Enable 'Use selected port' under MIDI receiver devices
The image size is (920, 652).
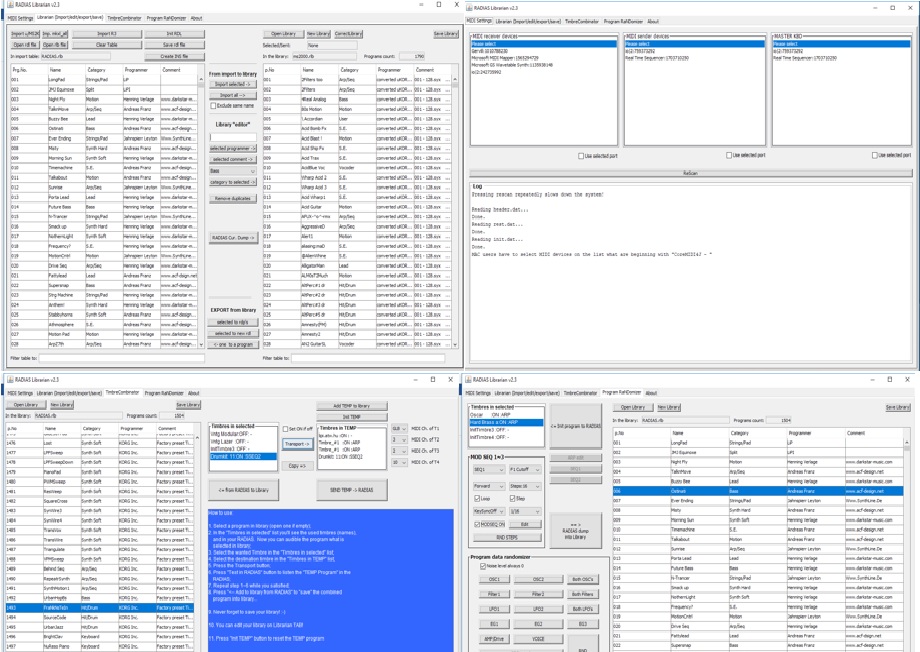[x=581, y=156]
